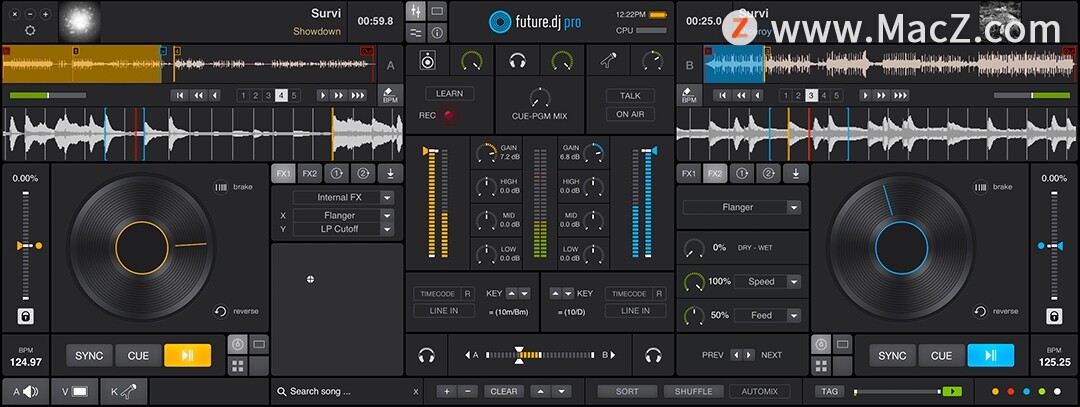This screenshot has width=1080, height=407.
Task: Select deck A FX2 tab
Action: coord(310,174)
